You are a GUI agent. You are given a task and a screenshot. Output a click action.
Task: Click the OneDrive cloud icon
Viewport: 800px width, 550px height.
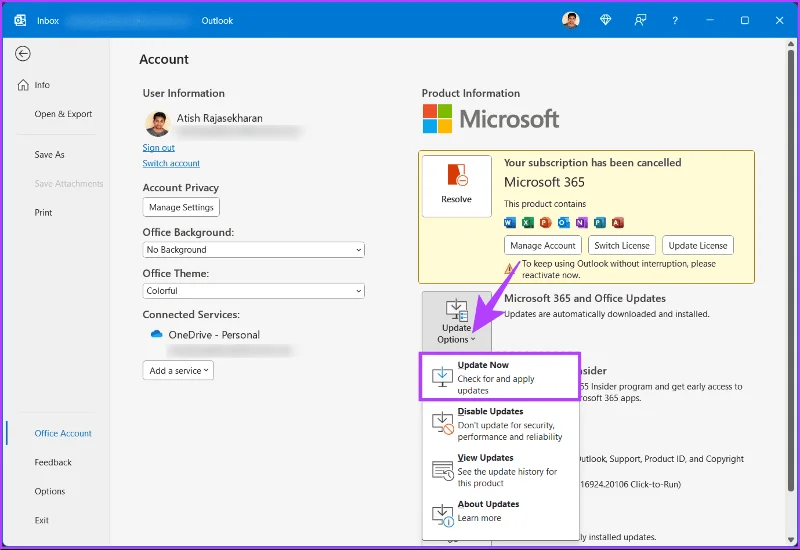click(157, 334)
